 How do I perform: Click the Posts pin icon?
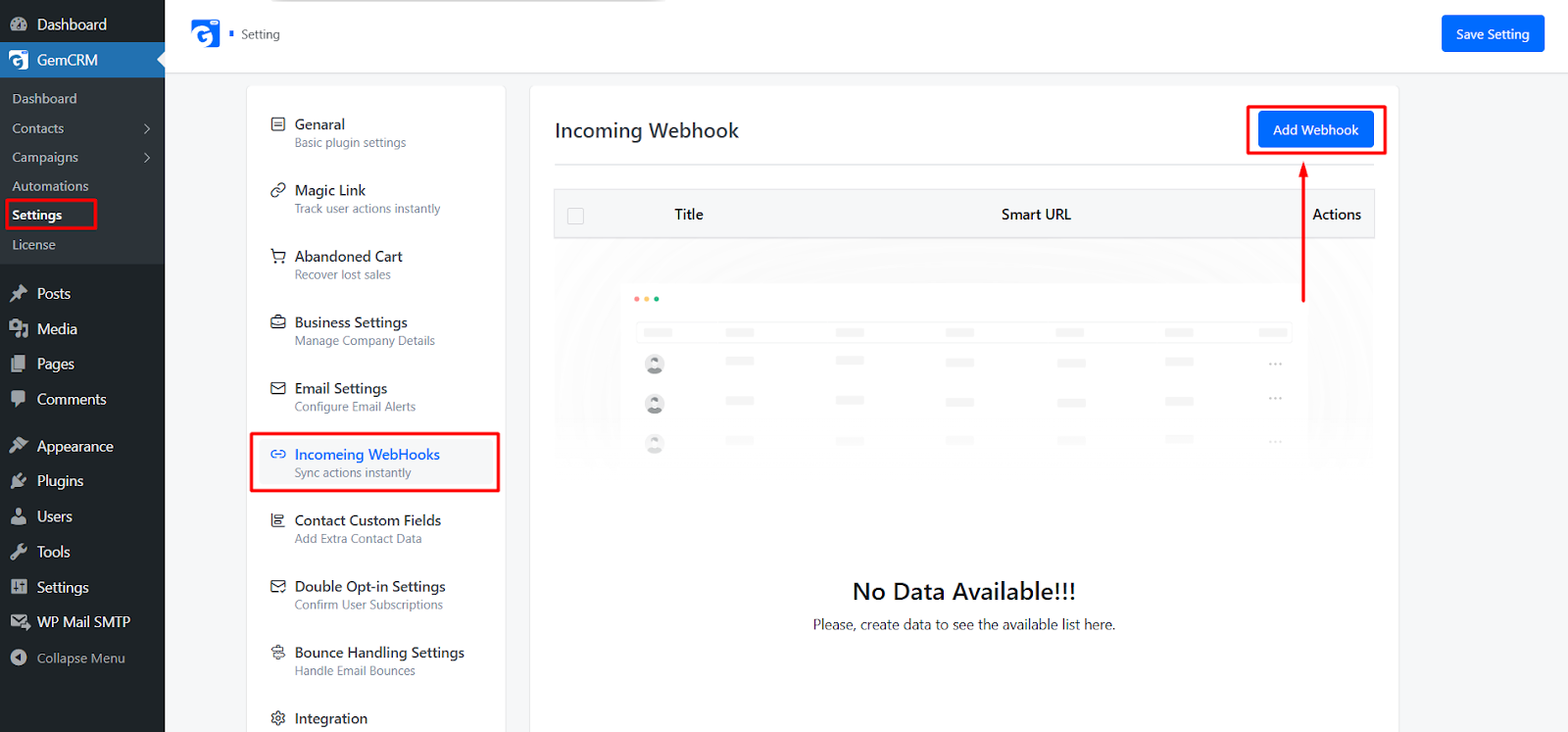tap(19, 293)
